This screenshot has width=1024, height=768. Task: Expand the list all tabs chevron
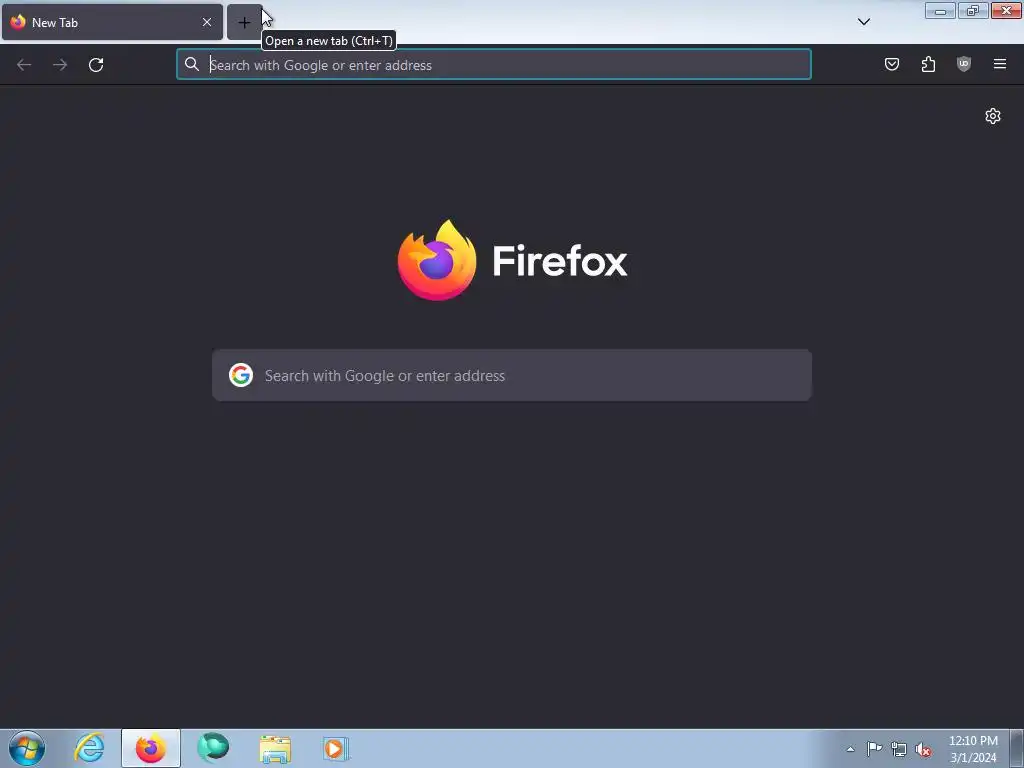click(864, 22)
